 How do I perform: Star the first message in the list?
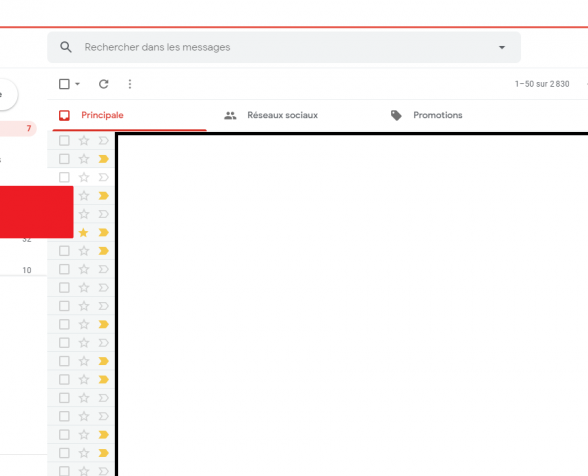[84, 141]
